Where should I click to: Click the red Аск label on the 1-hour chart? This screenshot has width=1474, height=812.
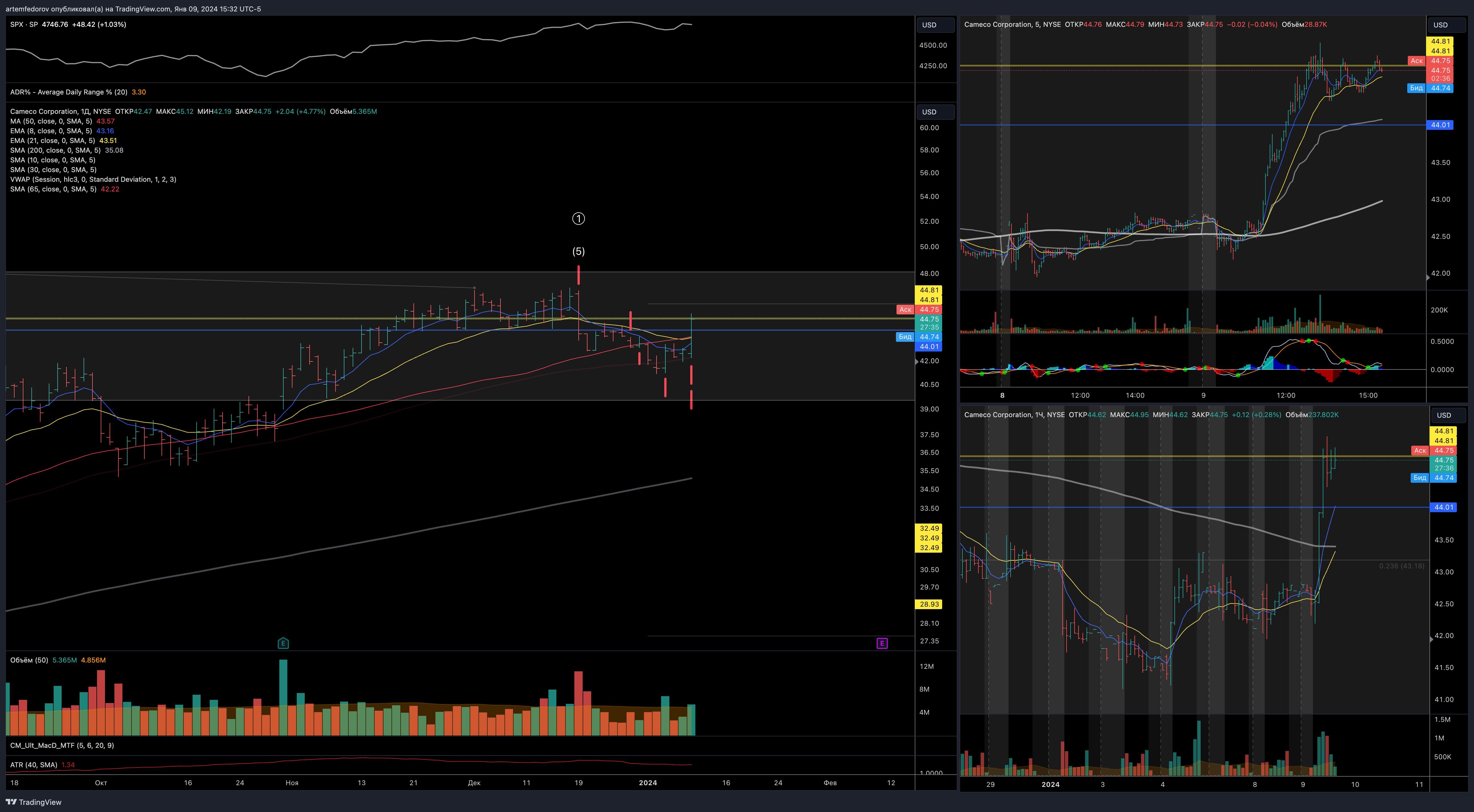[x=1420, y=450]
